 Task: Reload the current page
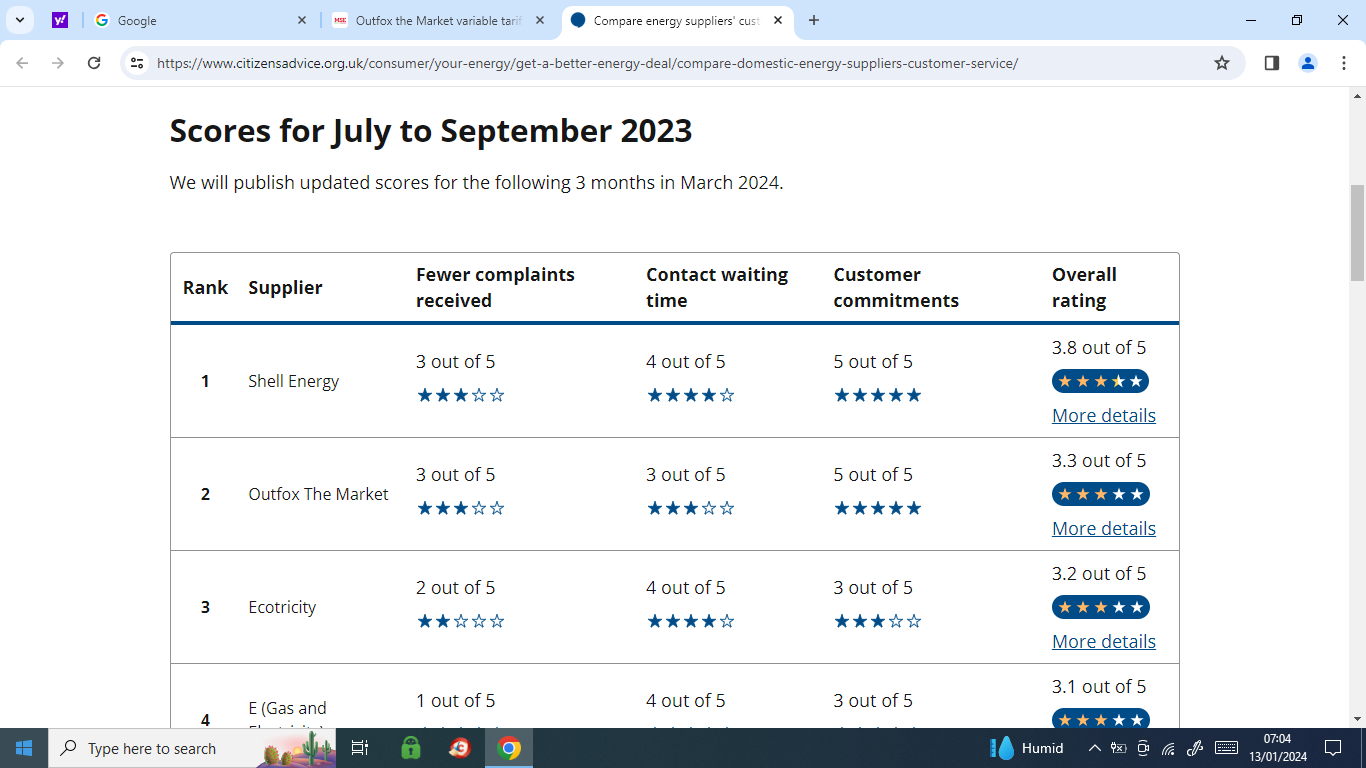click(94, 63)
